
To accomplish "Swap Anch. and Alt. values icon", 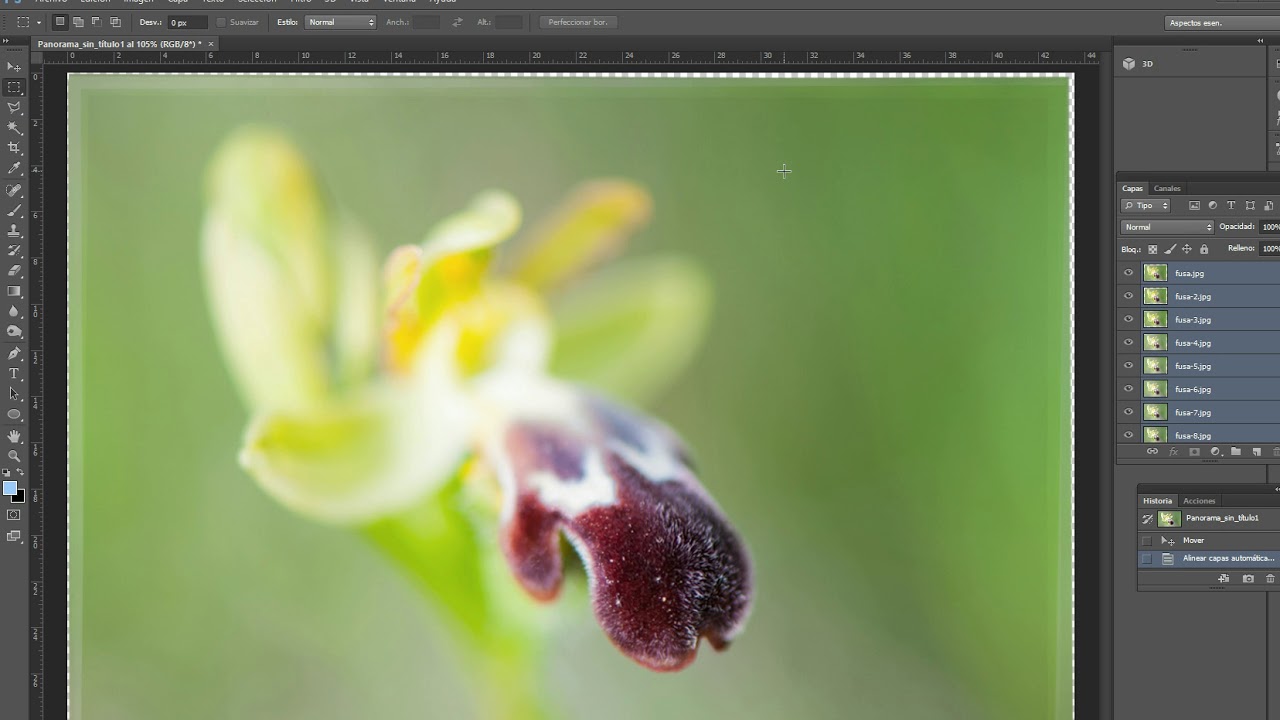I will coord(457,22).
